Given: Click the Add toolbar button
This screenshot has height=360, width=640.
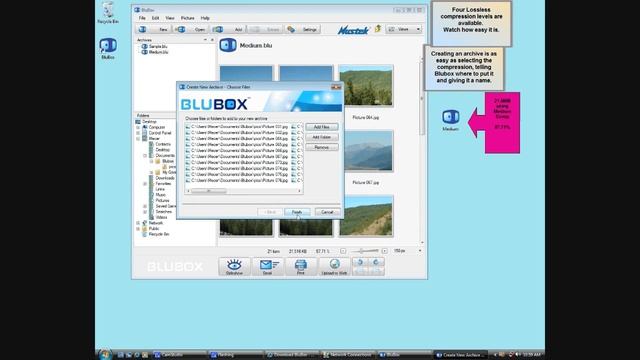Looking at the screenshot, I should pos(228,29).
